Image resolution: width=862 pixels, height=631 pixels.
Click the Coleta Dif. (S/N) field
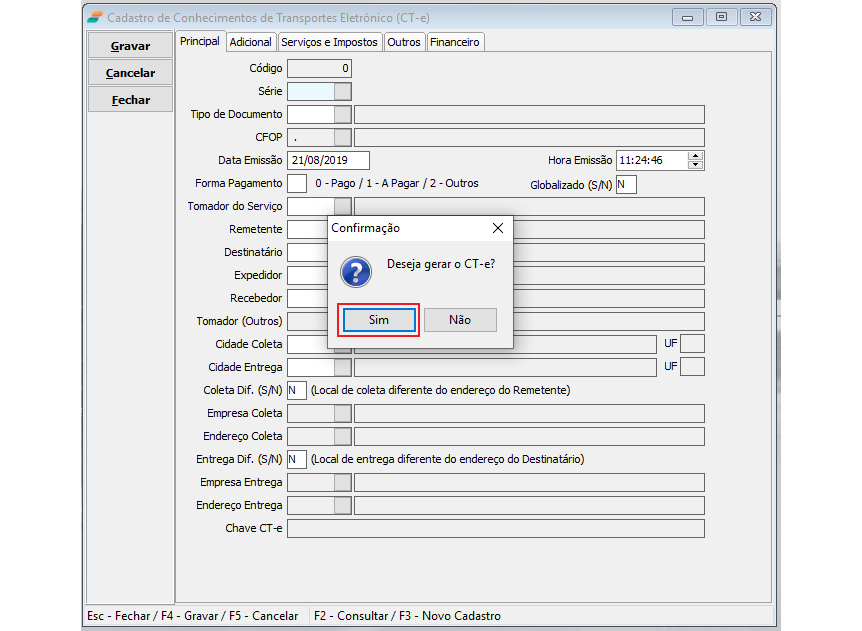[296, 390]
